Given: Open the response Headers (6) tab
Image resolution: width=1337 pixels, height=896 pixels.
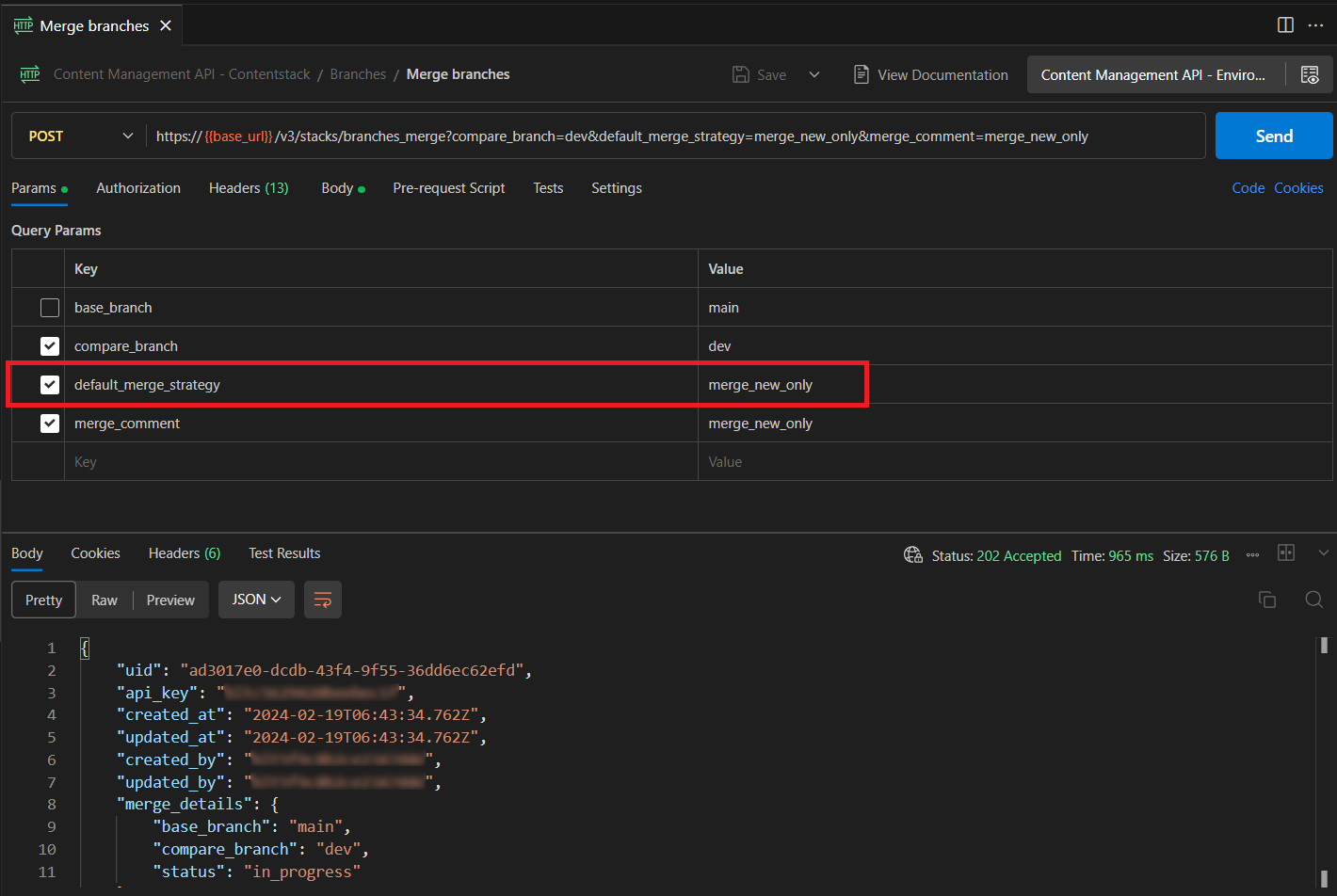Looking at the screenshot, I should [185, 553].
